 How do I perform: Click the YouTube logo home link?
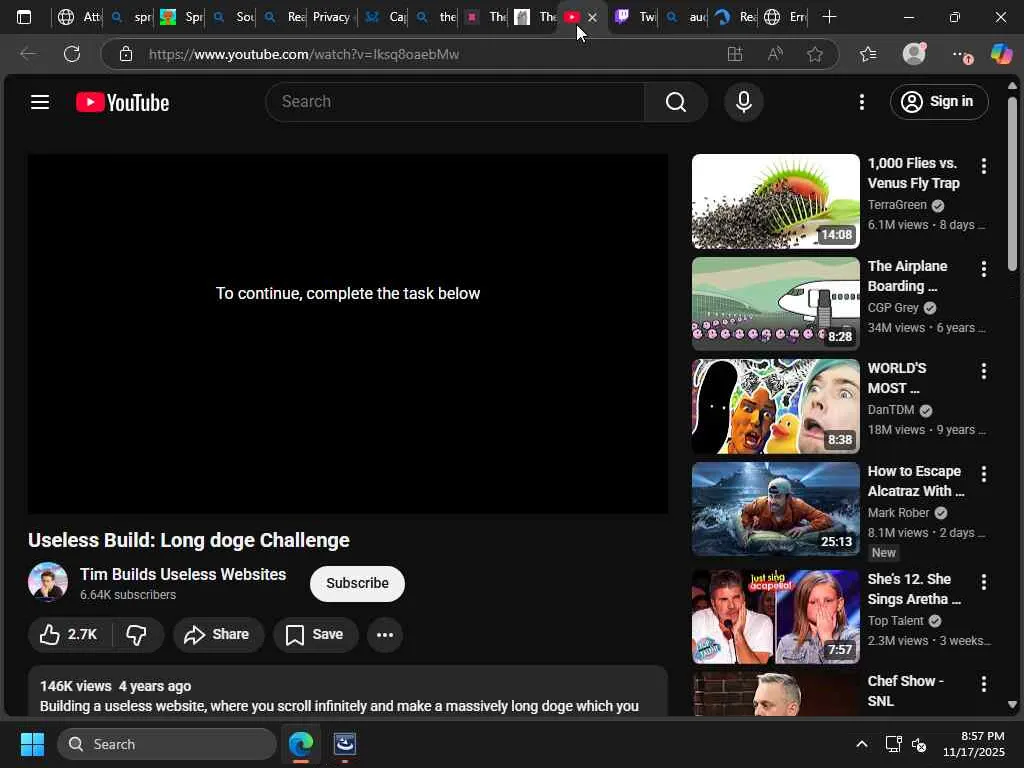click(x=122, y=102)
